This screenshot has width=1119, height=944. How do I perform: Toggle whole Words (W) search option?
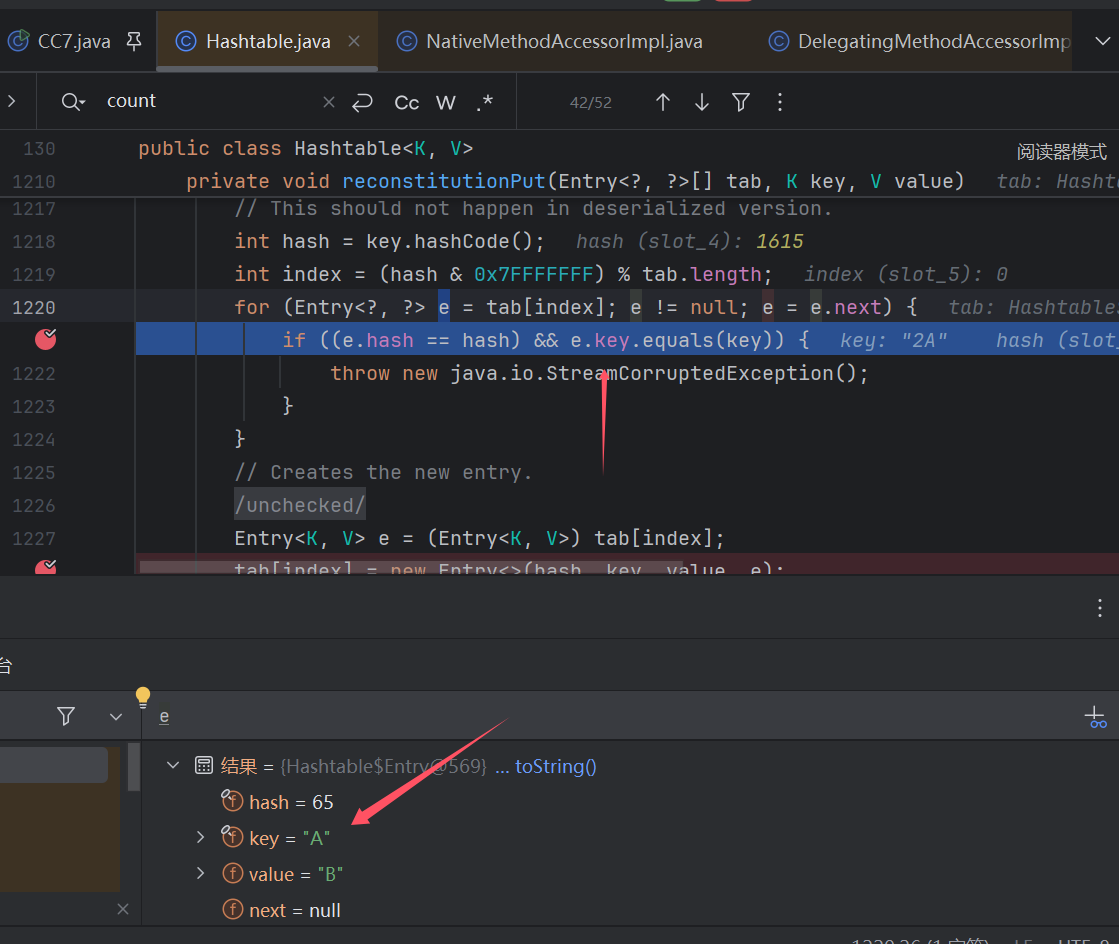pos(446,103)
